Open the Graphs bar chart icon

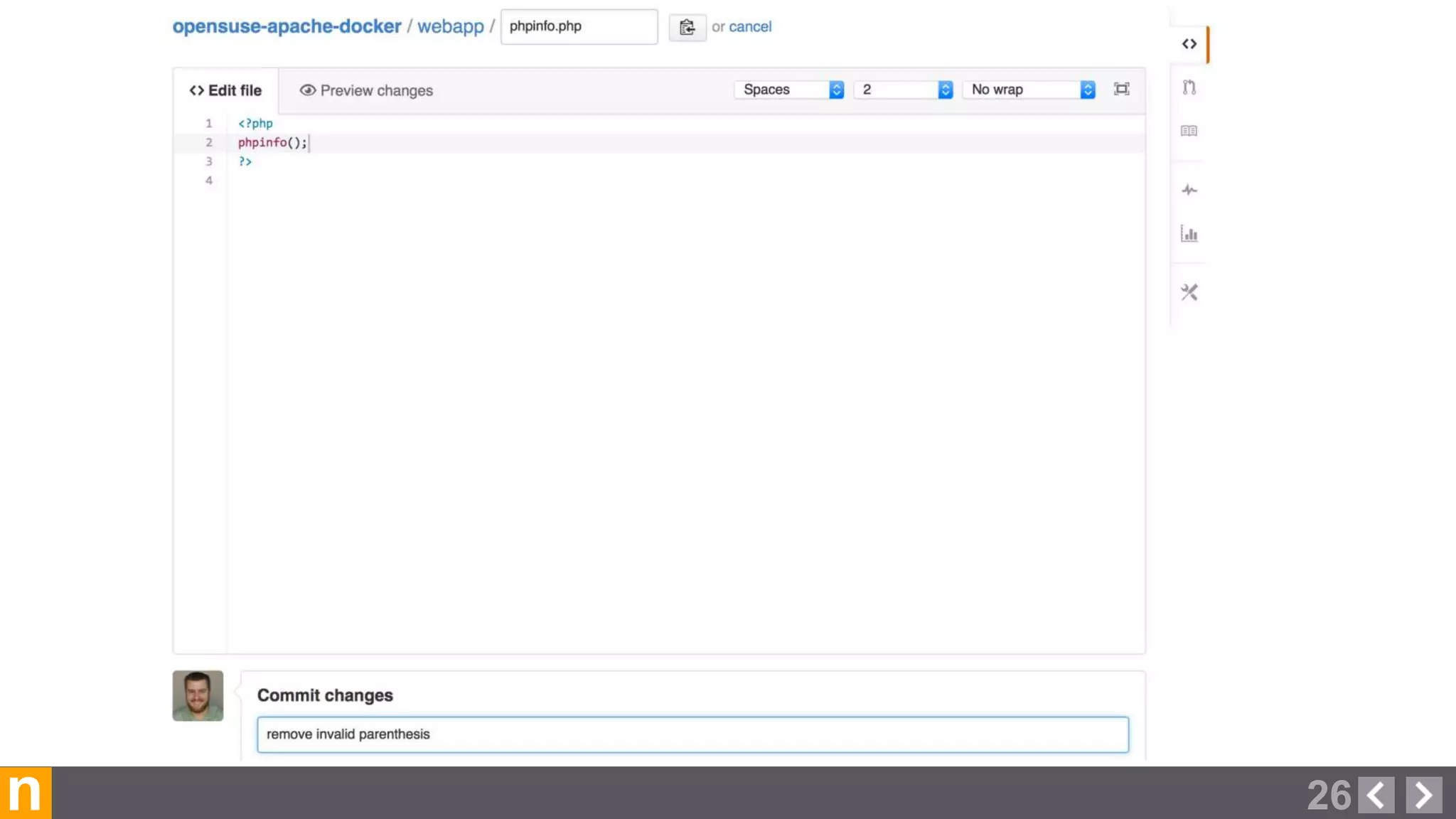point(1189,234)
